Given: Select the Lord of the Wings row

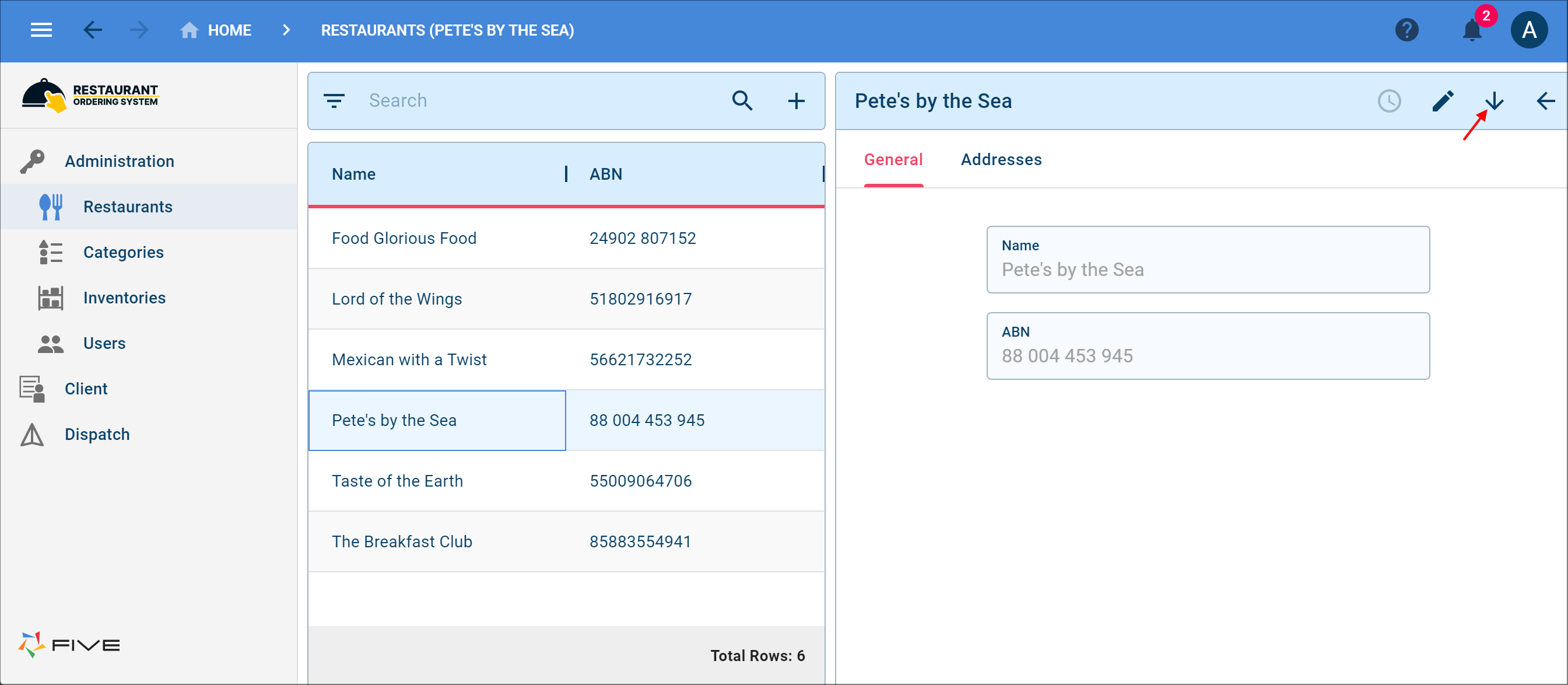Looking at the screenshot, I should 566,299.
